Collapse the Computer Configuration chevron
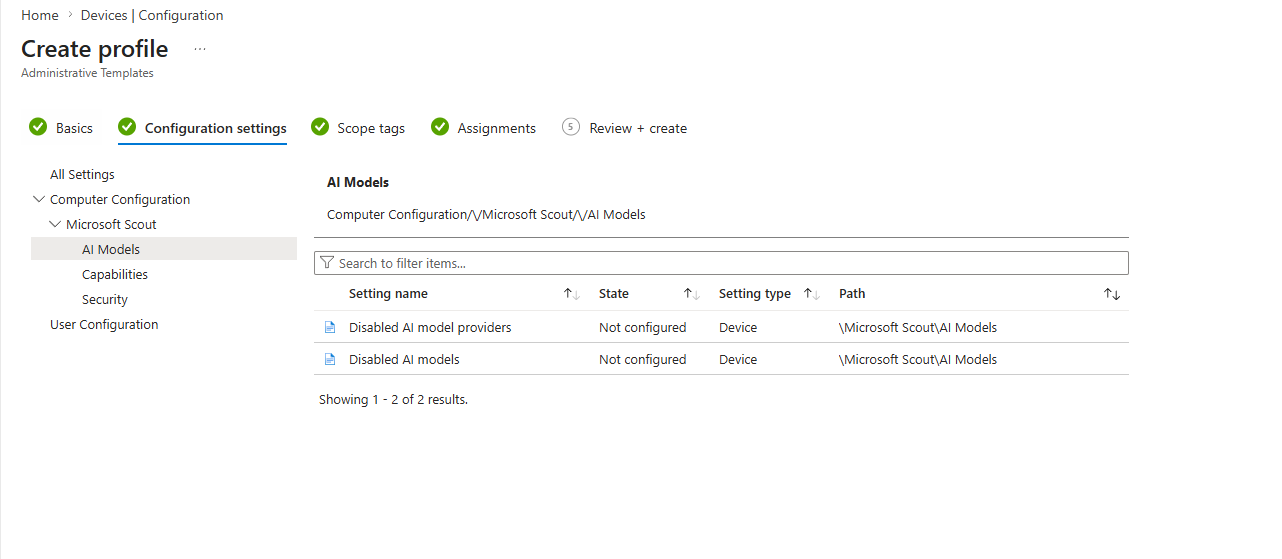The width and height of the screenshot is (1282, 559). (39, 199)
